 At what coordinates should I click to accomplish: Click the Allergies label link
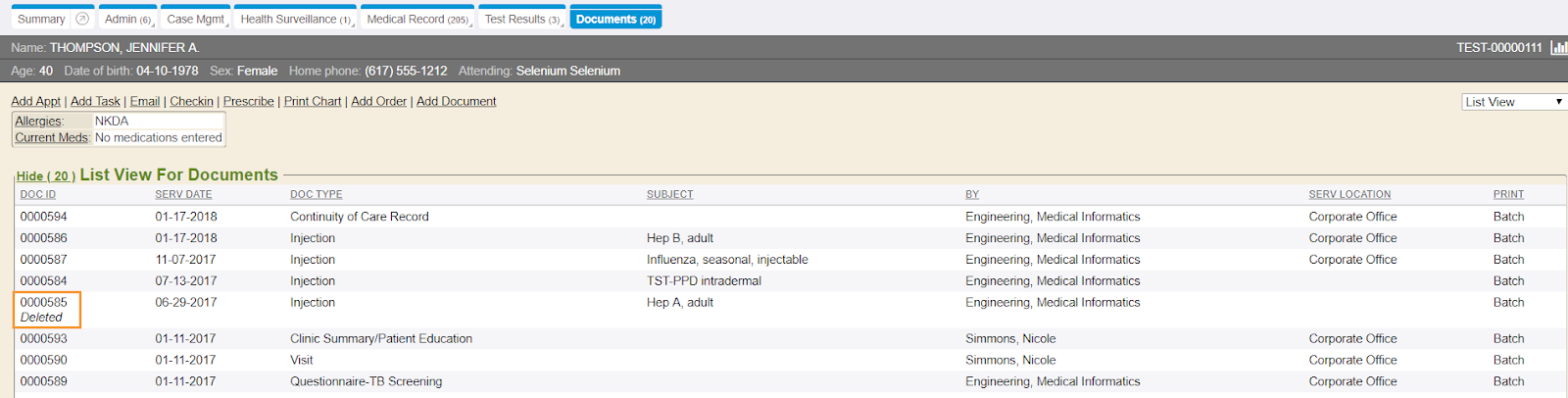[38, 122]
